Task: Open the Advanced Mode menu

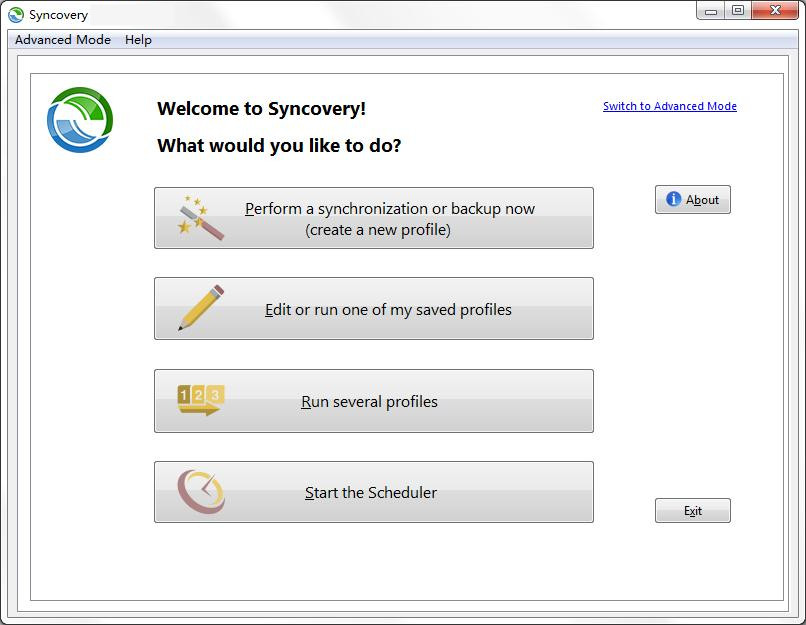Action: pos(62,40)
